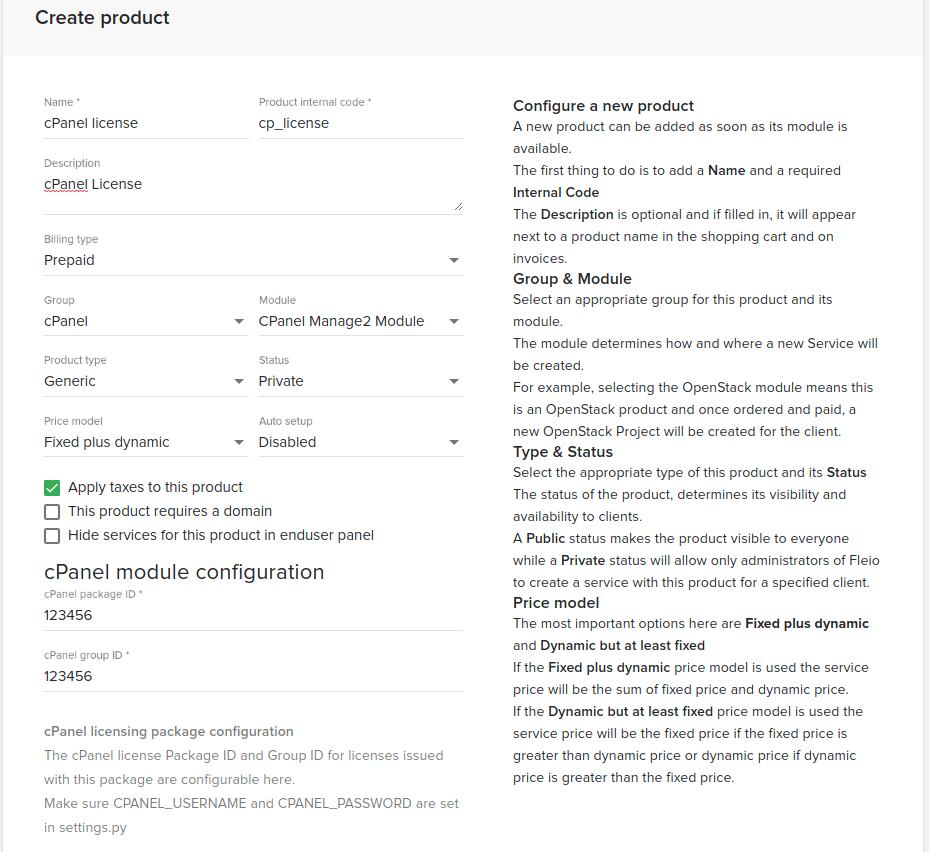Open the Billing type dropdown

point(250,260)
